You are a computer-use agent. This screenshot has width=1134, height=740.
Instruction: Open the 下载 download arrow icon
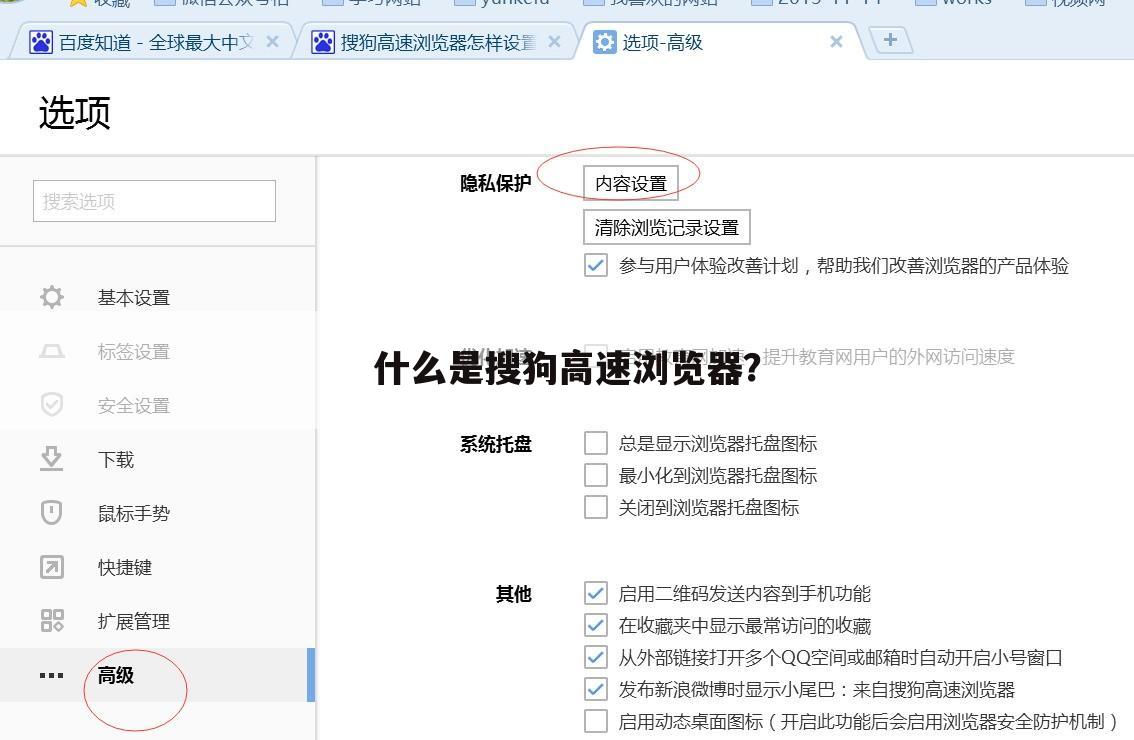click(x=51, y=459)
